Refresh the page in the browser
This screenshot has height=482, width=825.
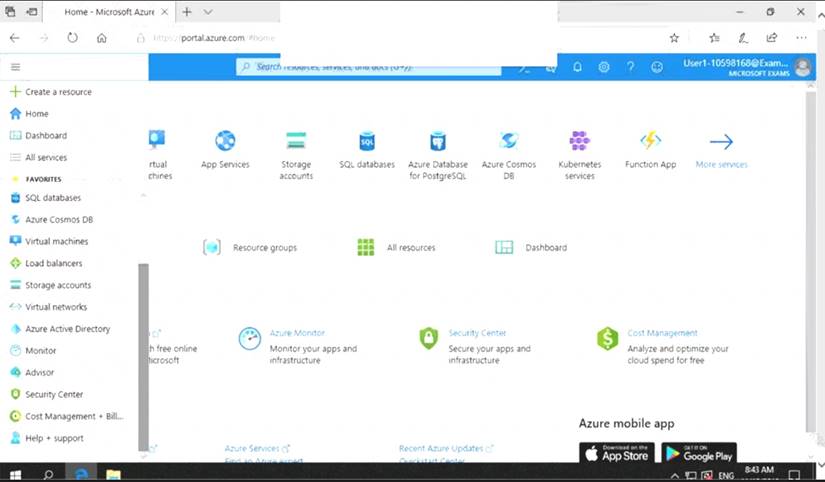73,38
